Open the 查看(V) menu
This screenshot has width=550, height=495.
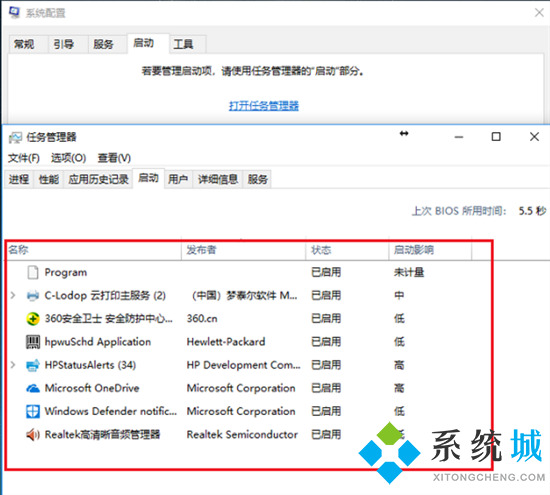114,158
